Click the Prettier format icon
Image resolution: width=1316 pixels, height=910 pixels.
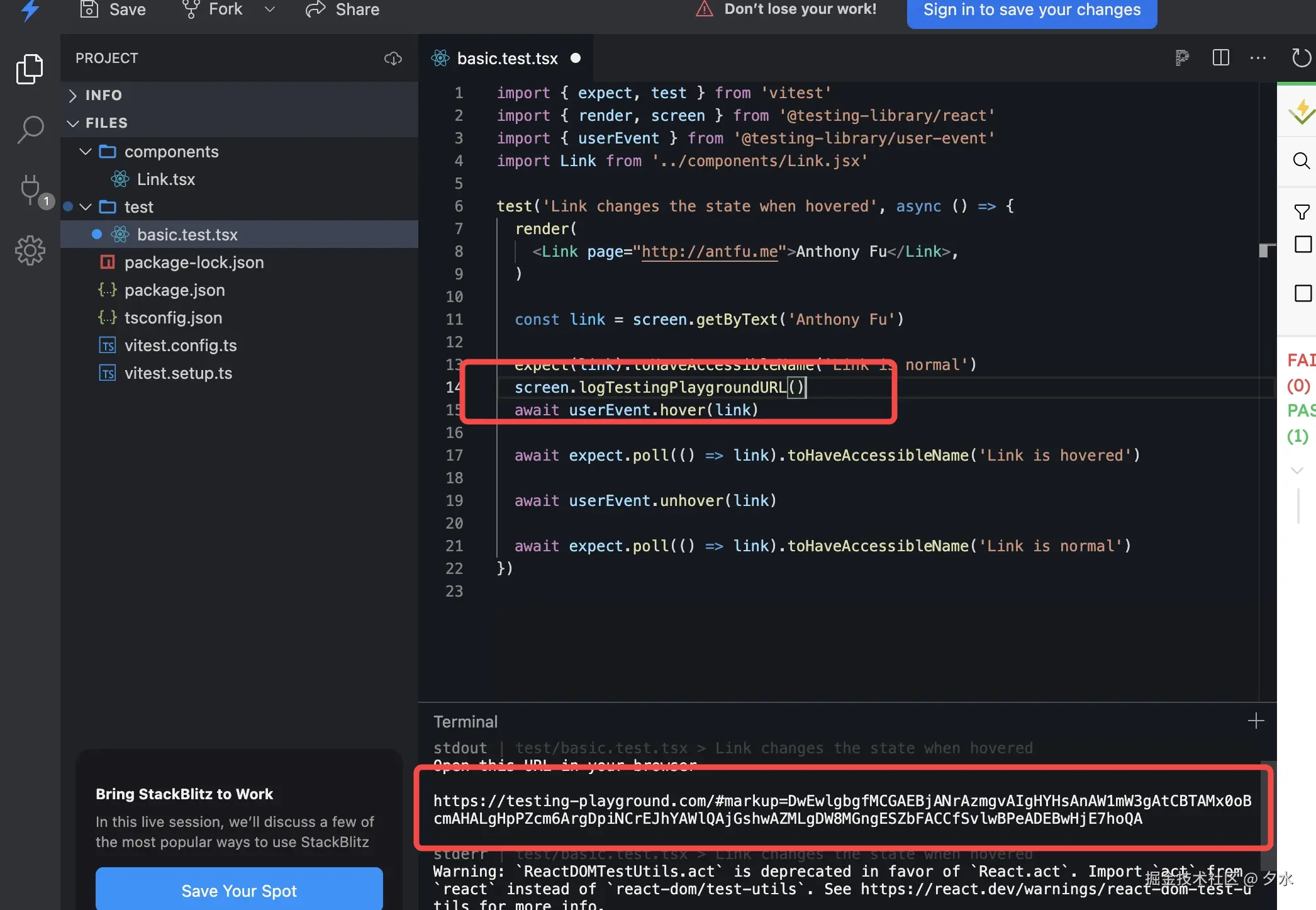pos(1182,58)
